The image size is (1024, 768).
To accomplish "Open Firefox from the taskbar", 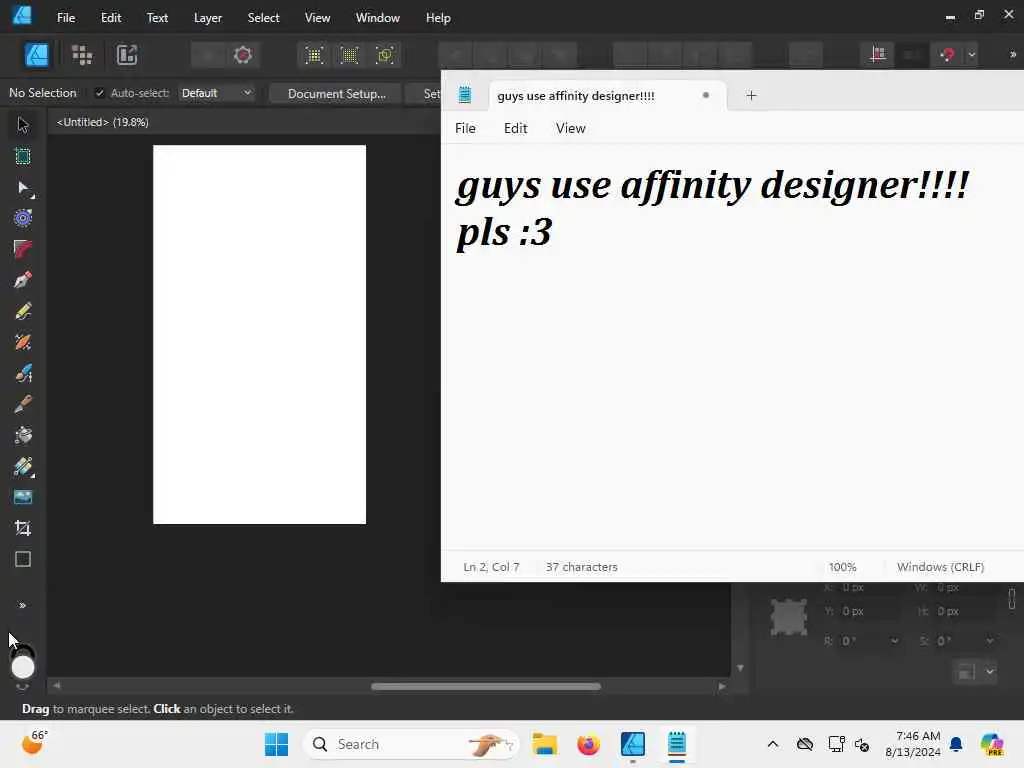I will (x=588, y=744).
